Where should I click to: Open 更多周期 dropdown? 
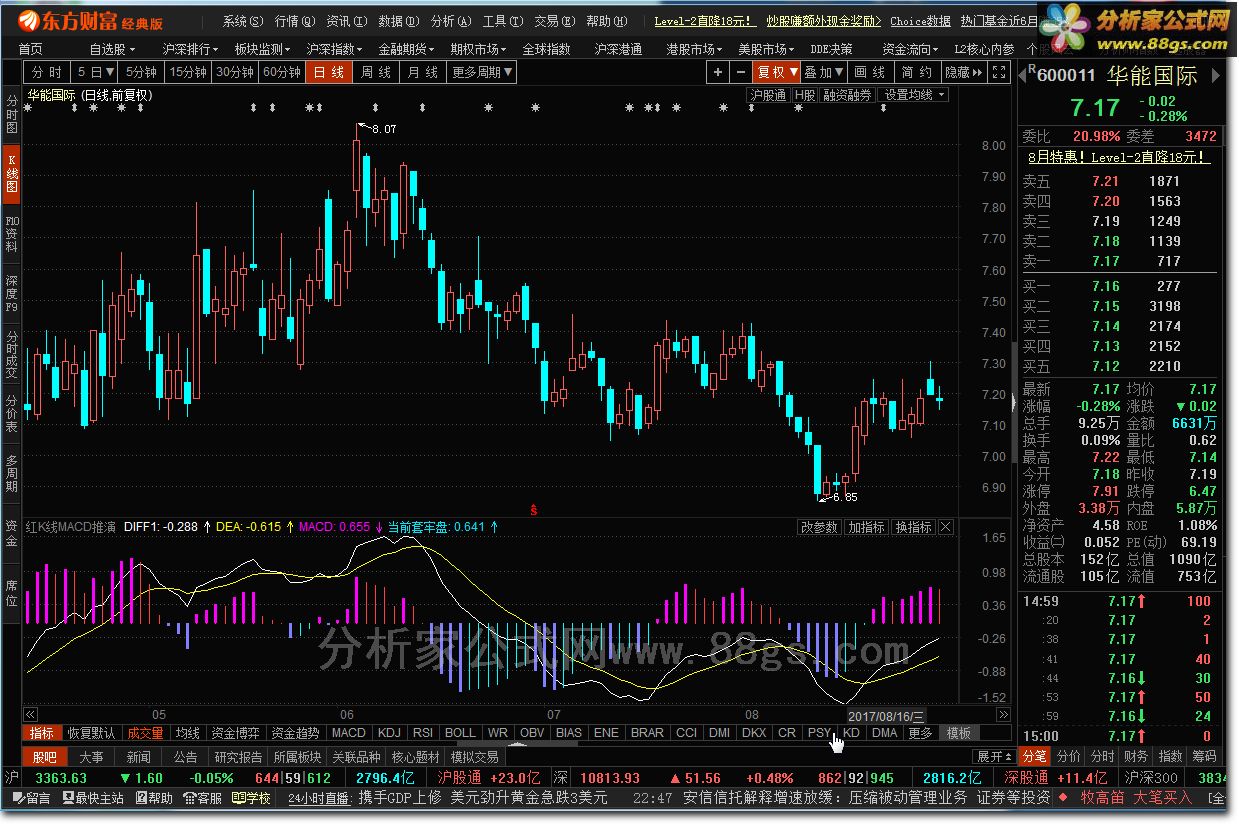[x=482, y=72]
